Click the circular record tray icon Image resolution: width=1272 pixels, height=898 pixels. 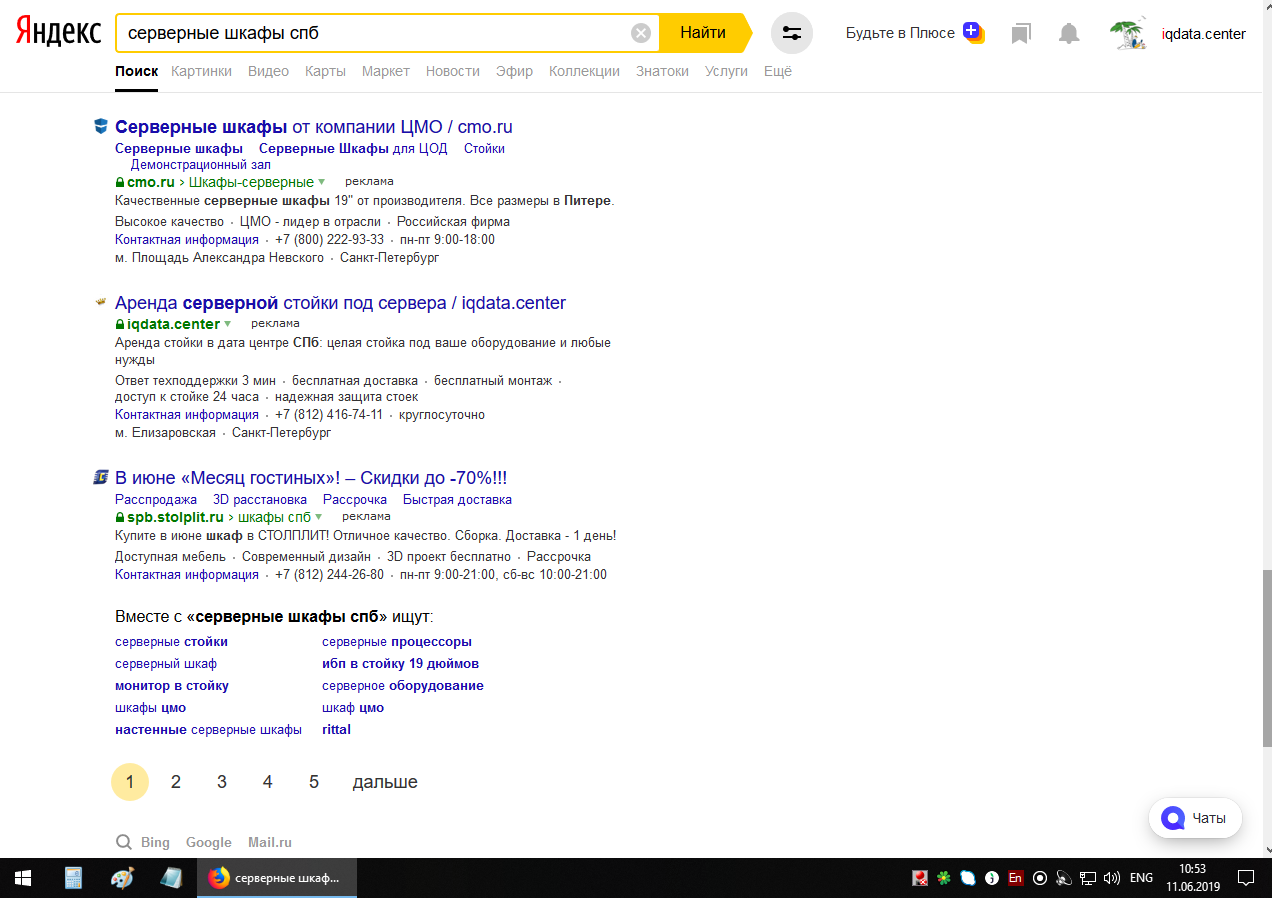click(x=1040, y=878)
